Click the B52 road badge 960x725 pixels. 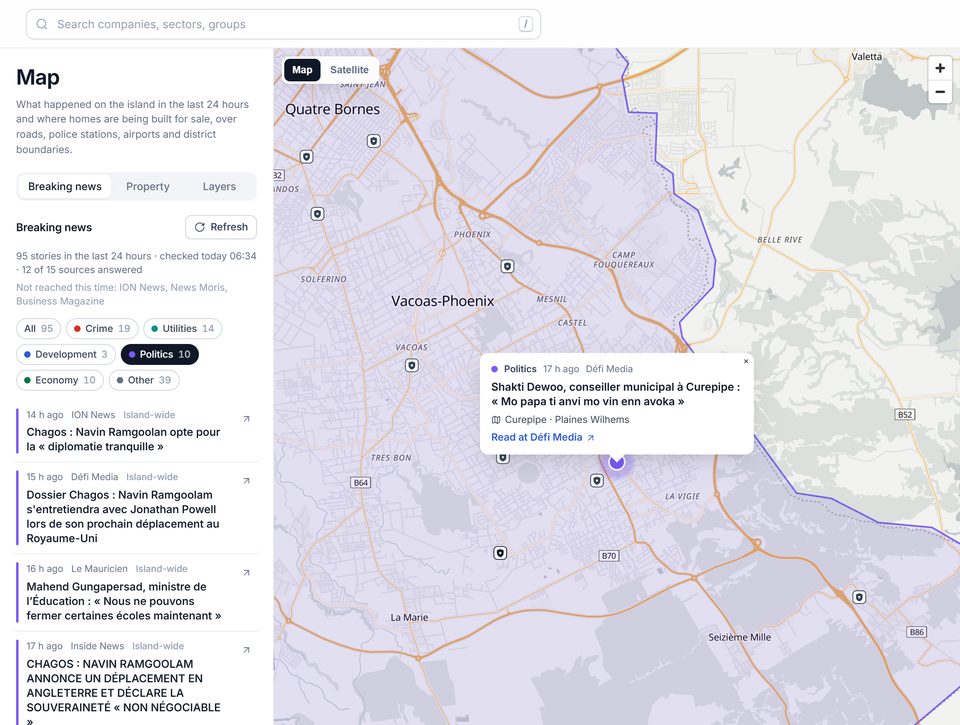point(905,415)
